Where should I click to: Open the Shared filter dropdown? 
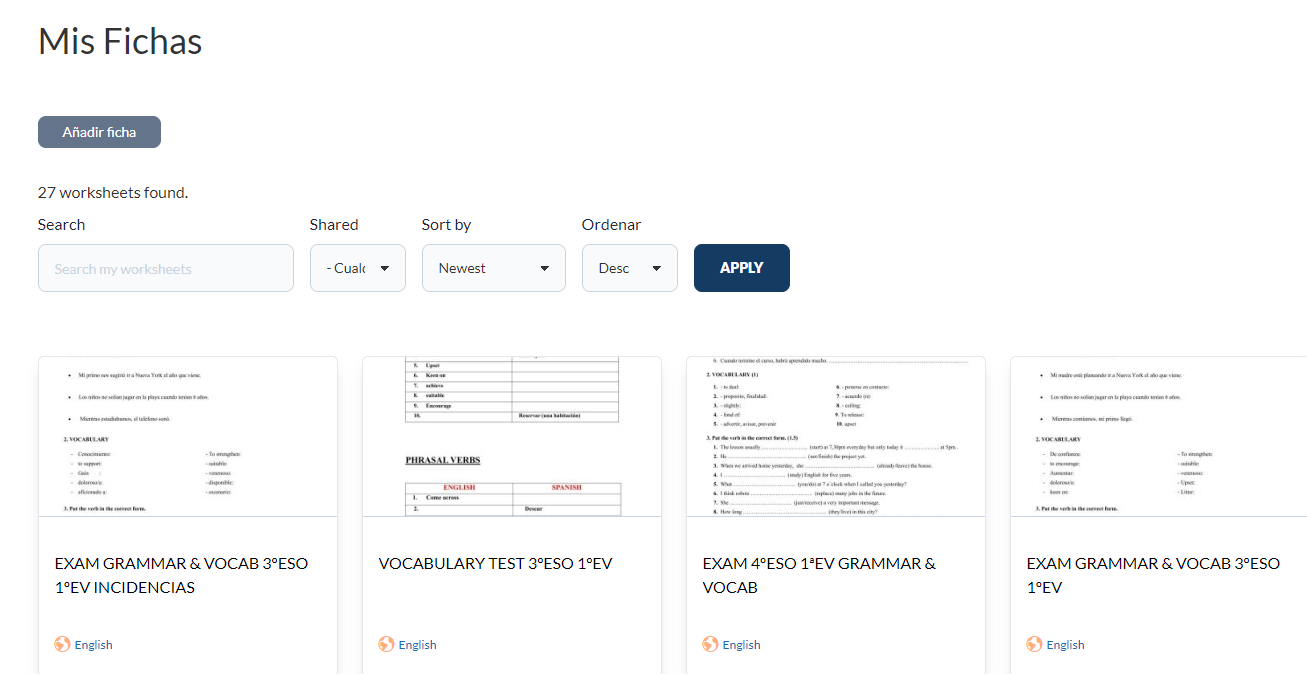coord(357,268)
